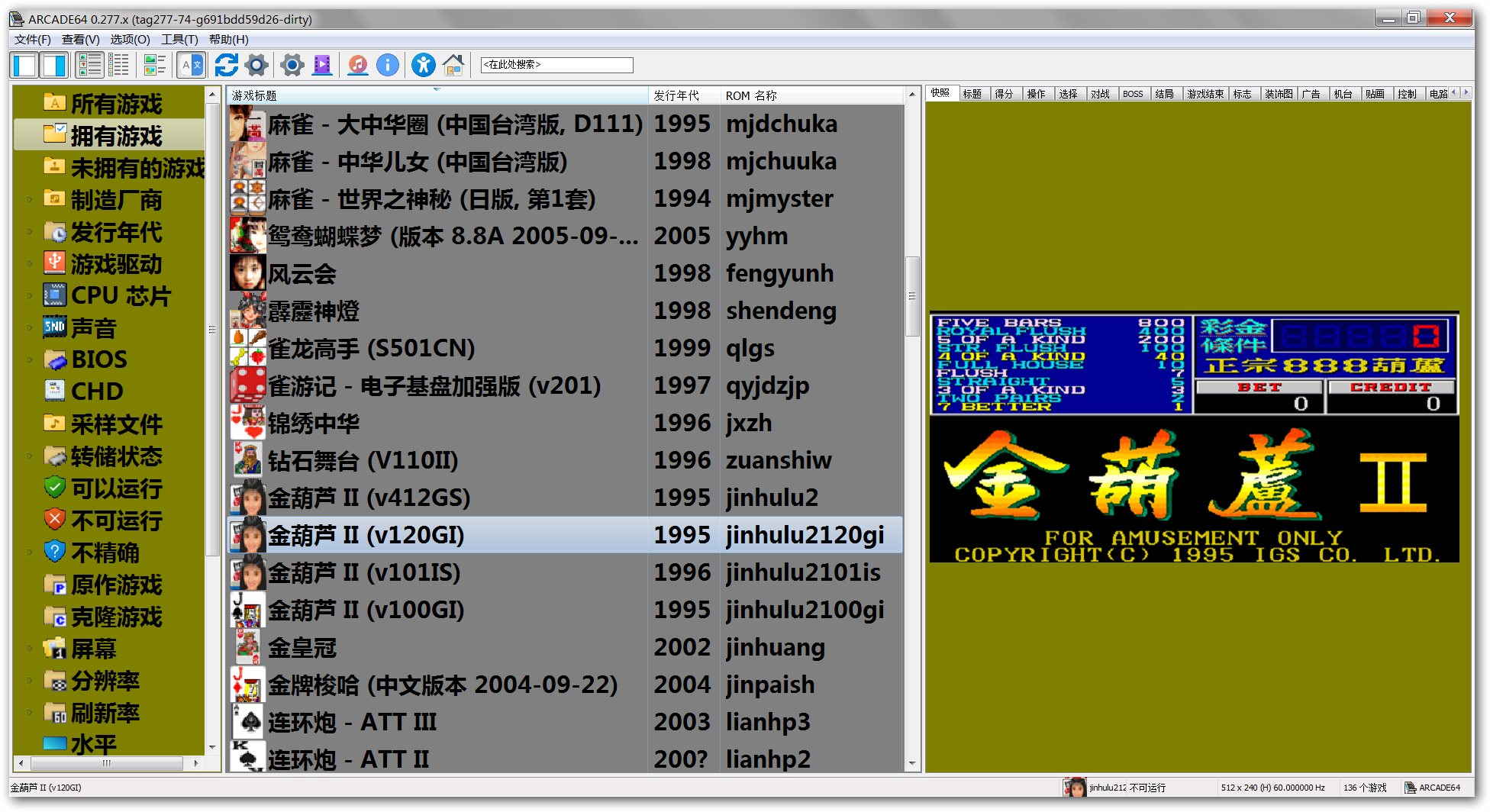Viewport: 1490px width, 812px height.
Task: Select the 制造厂商 folder
Action: click(116, 200)
